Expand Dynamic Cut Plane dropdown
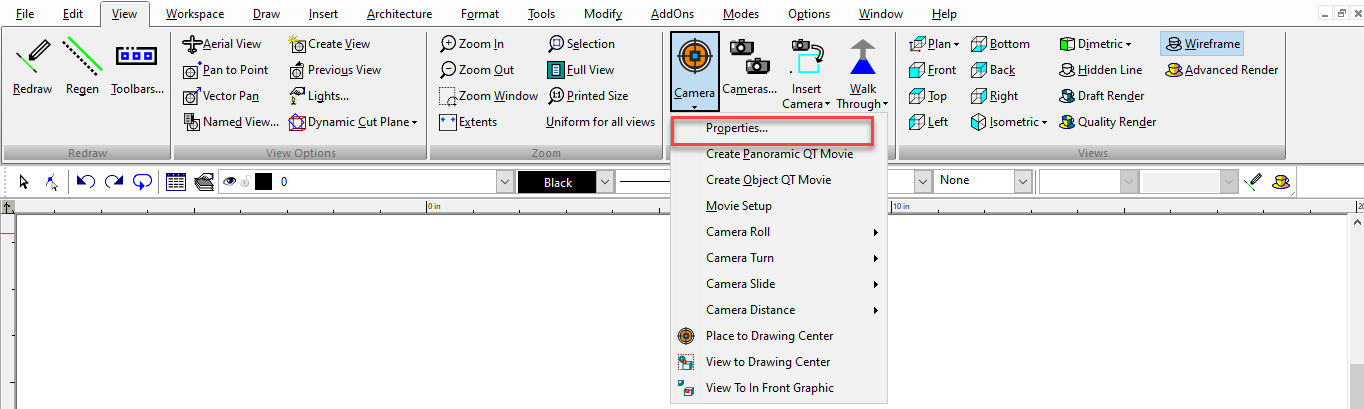 pyautogui.click(x=414, y=122)
